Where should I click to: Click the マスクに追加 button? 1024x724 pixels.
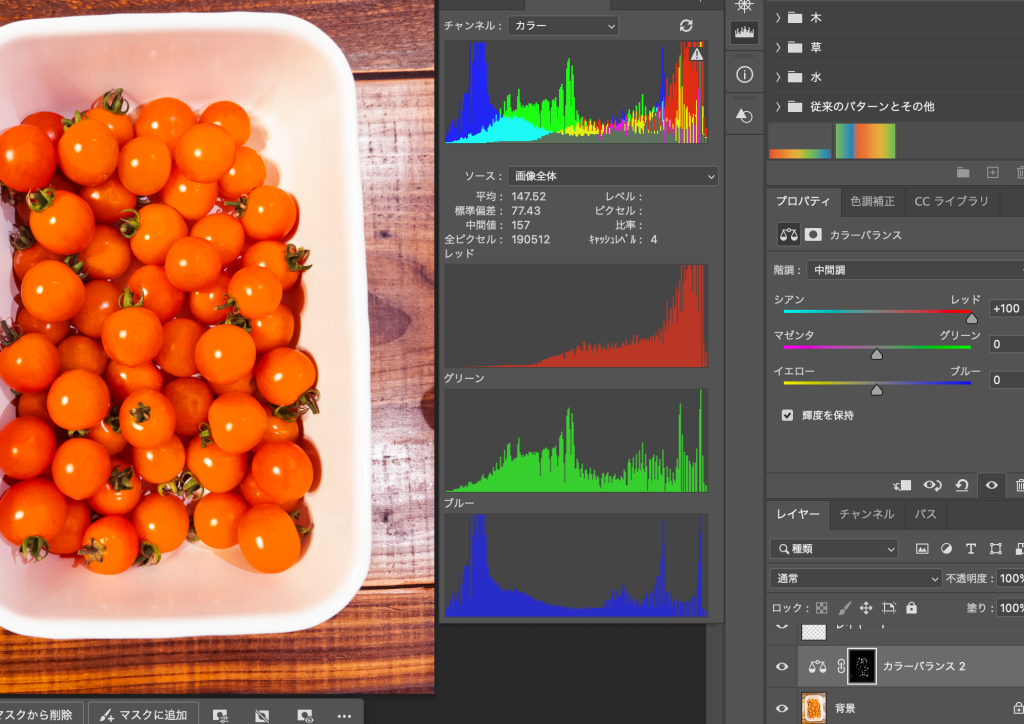144,714
